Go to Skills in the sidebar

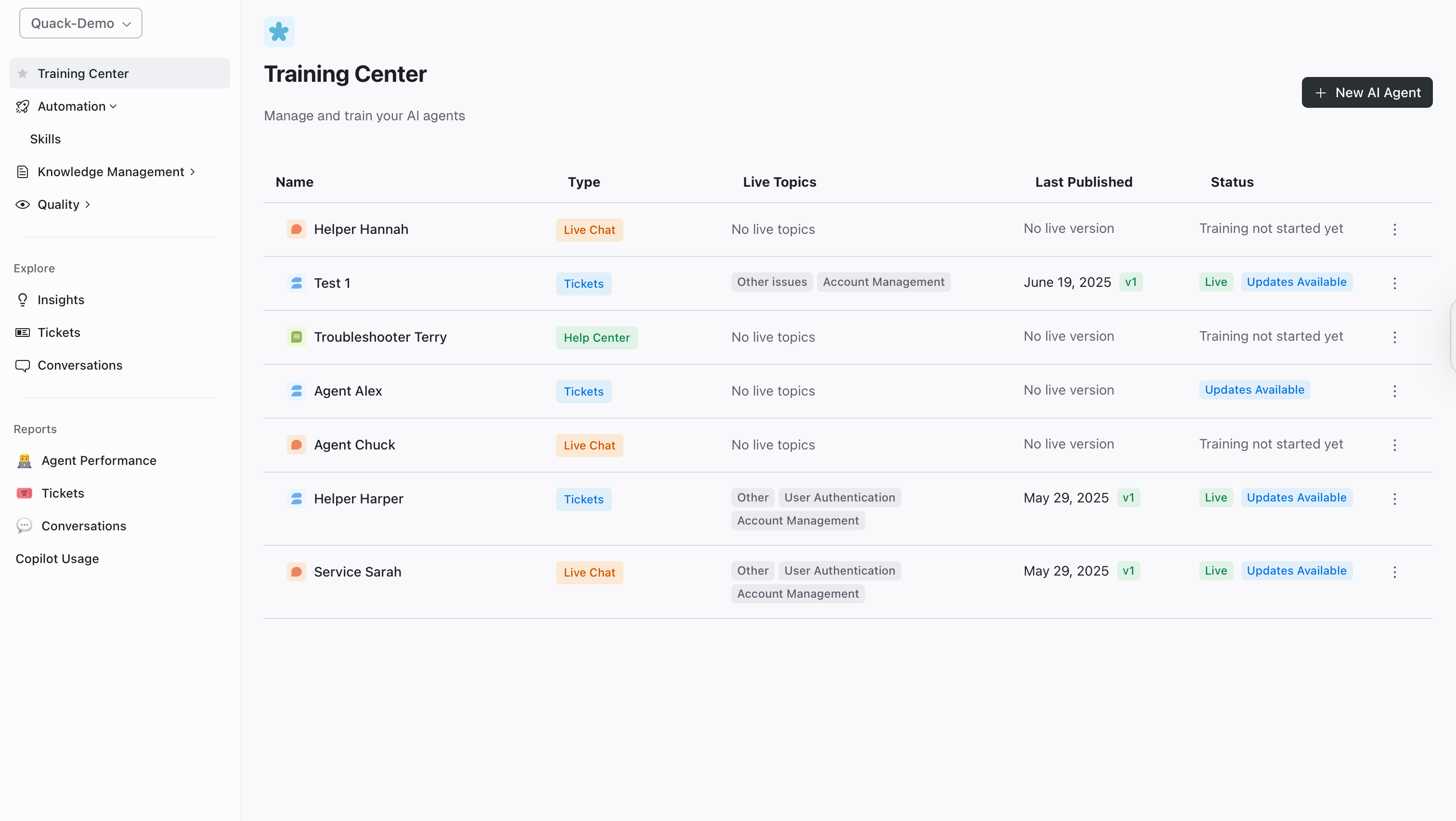click(x=45, y=139)
